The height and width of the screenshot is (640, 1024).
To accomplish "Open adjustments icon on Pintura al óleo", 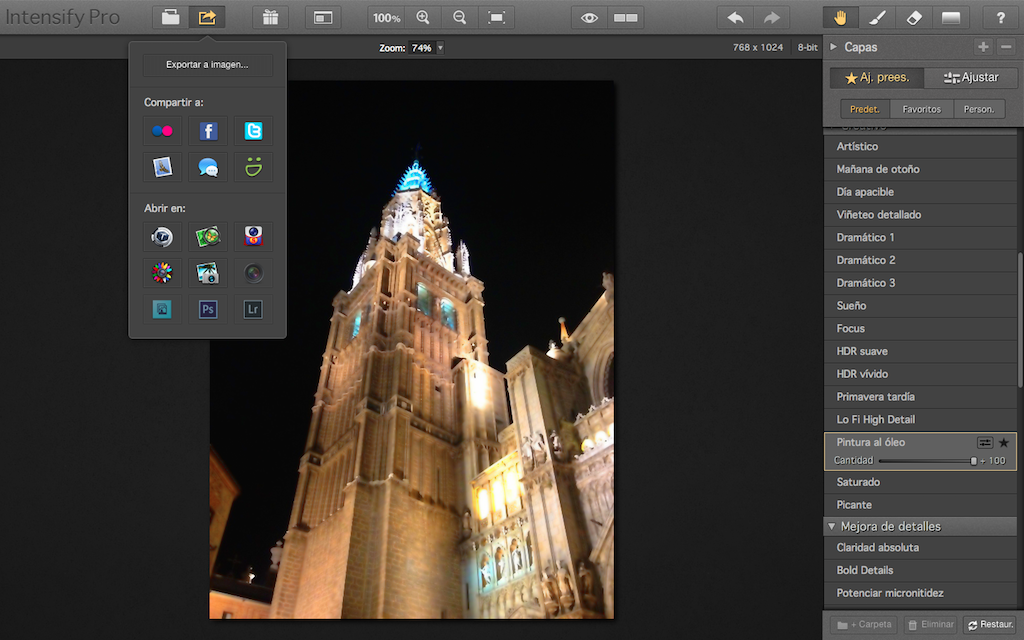I will (985, 443).
